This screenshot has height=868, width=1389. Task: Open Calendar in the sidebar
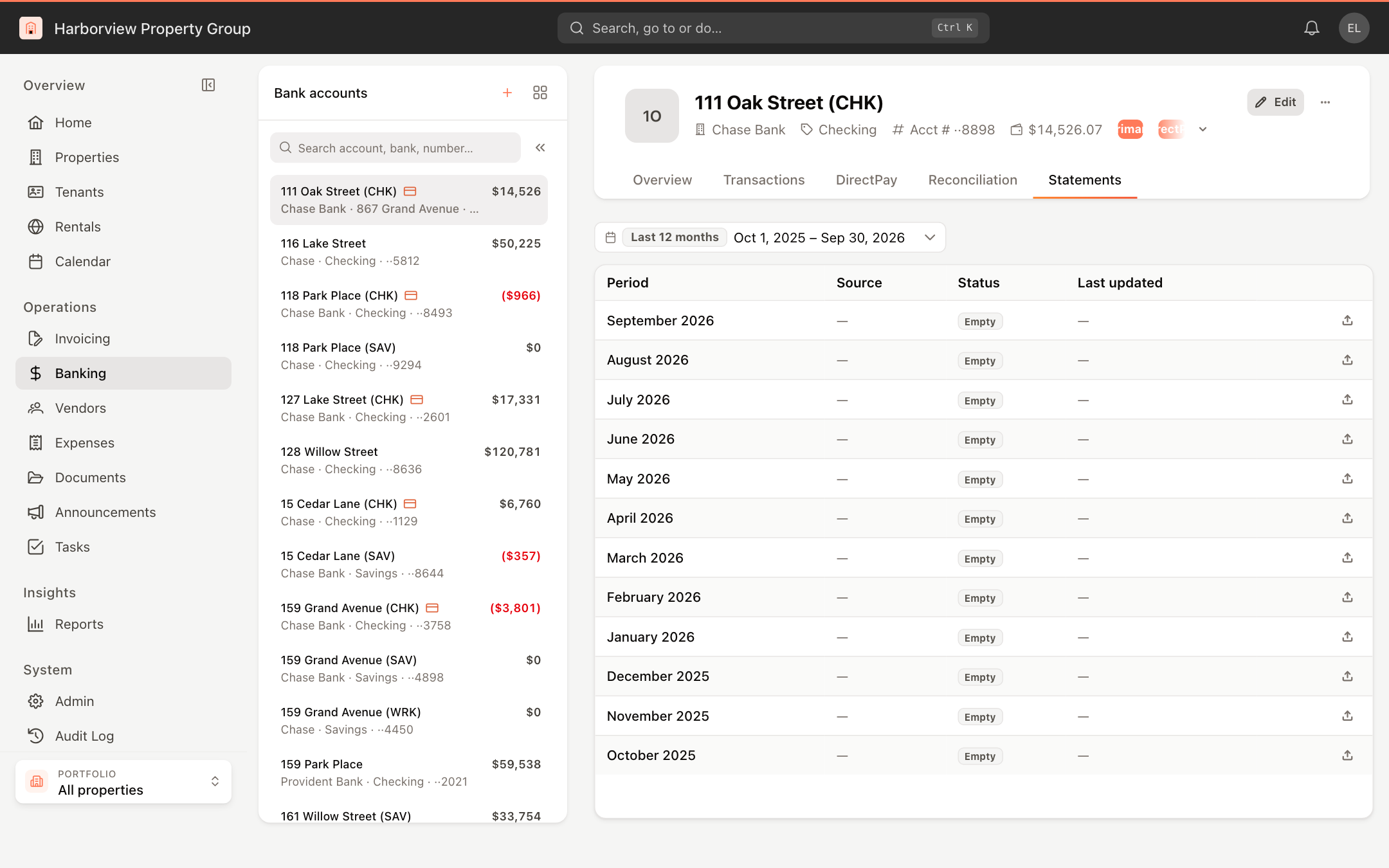123,262
